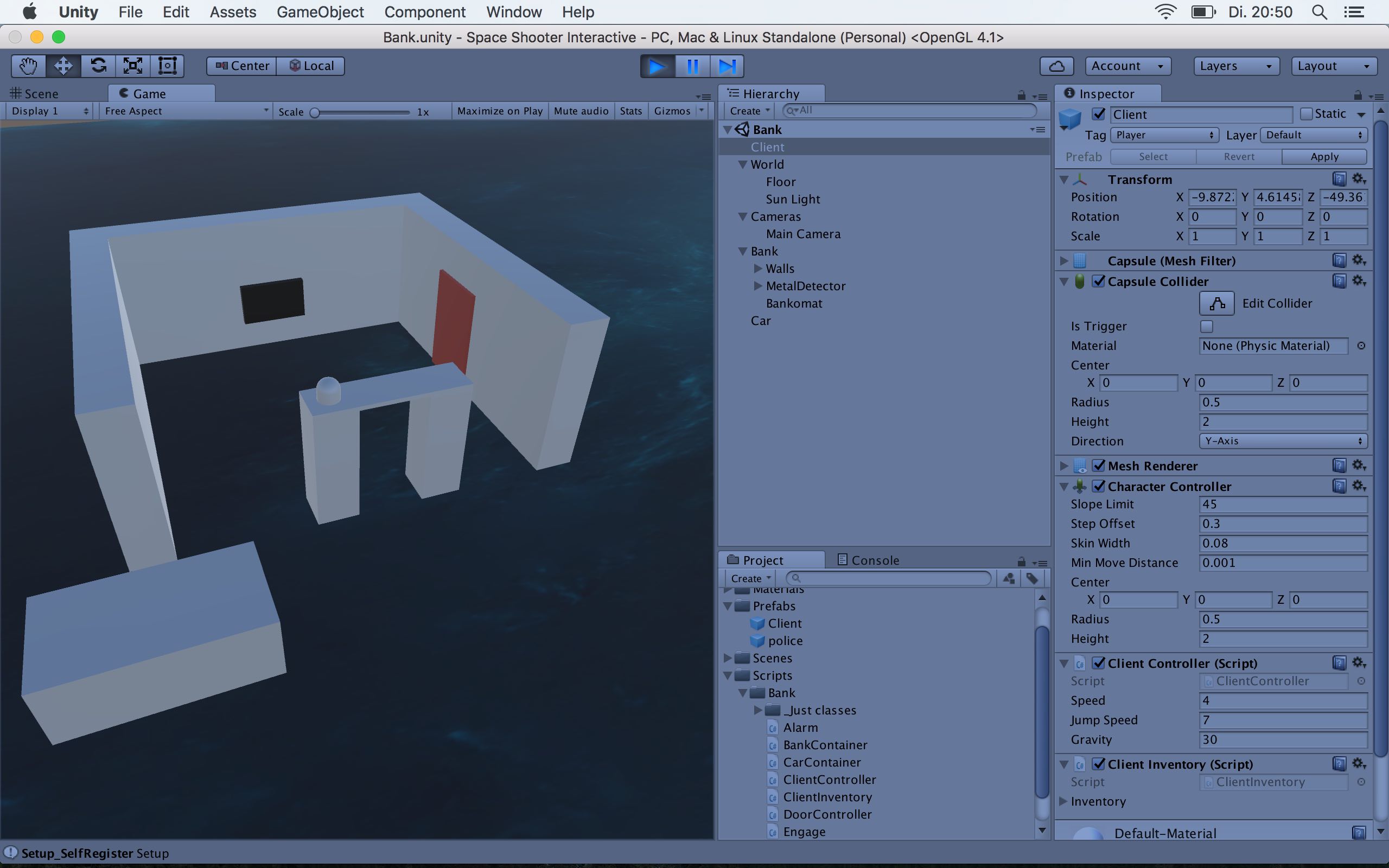Open the Tag dropdown showing Player
This screenshot has width=1389, height=868.
coord(1164,135)
